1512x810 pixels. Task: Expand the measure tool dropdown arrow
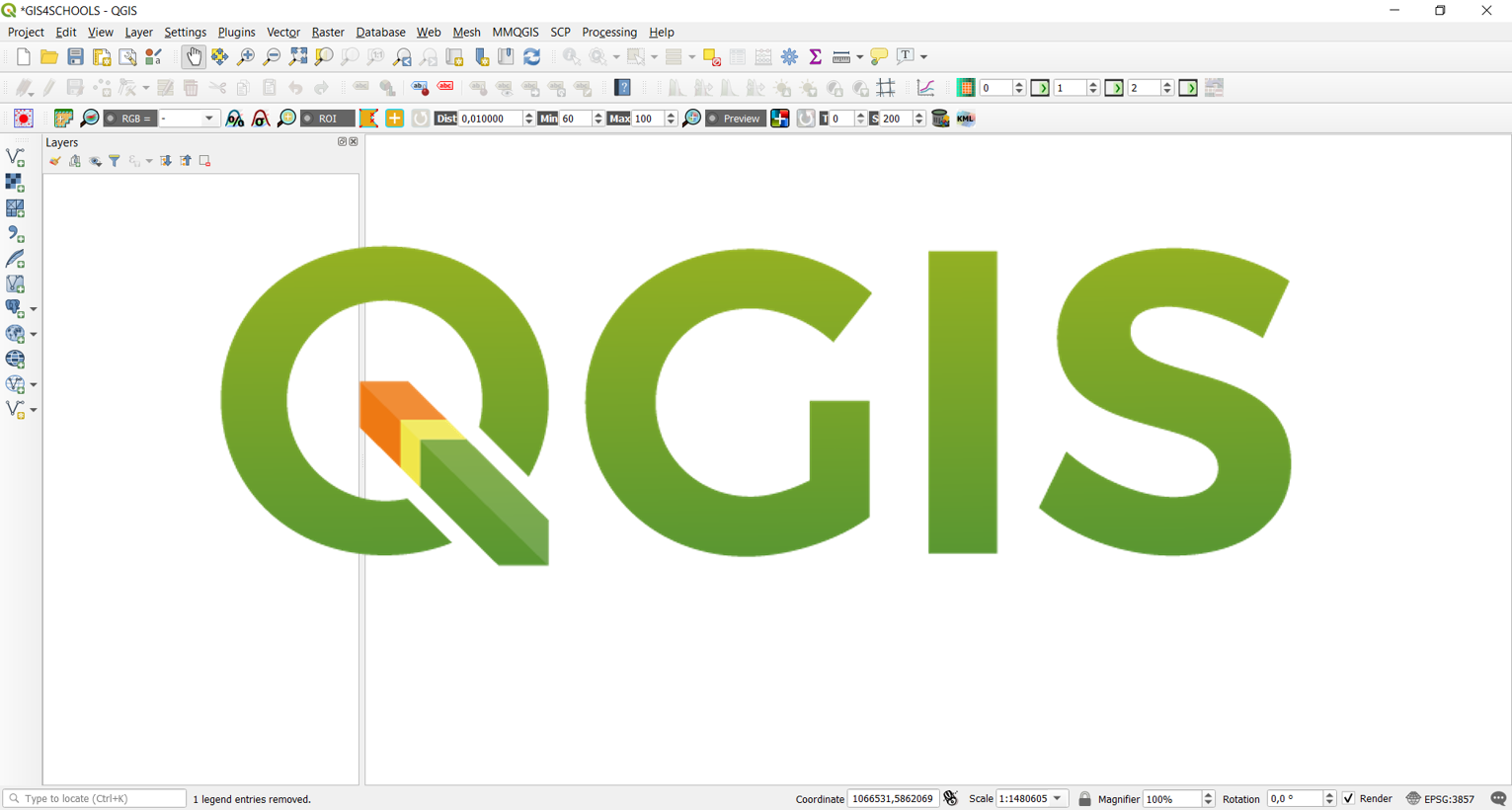click(860, 57)
